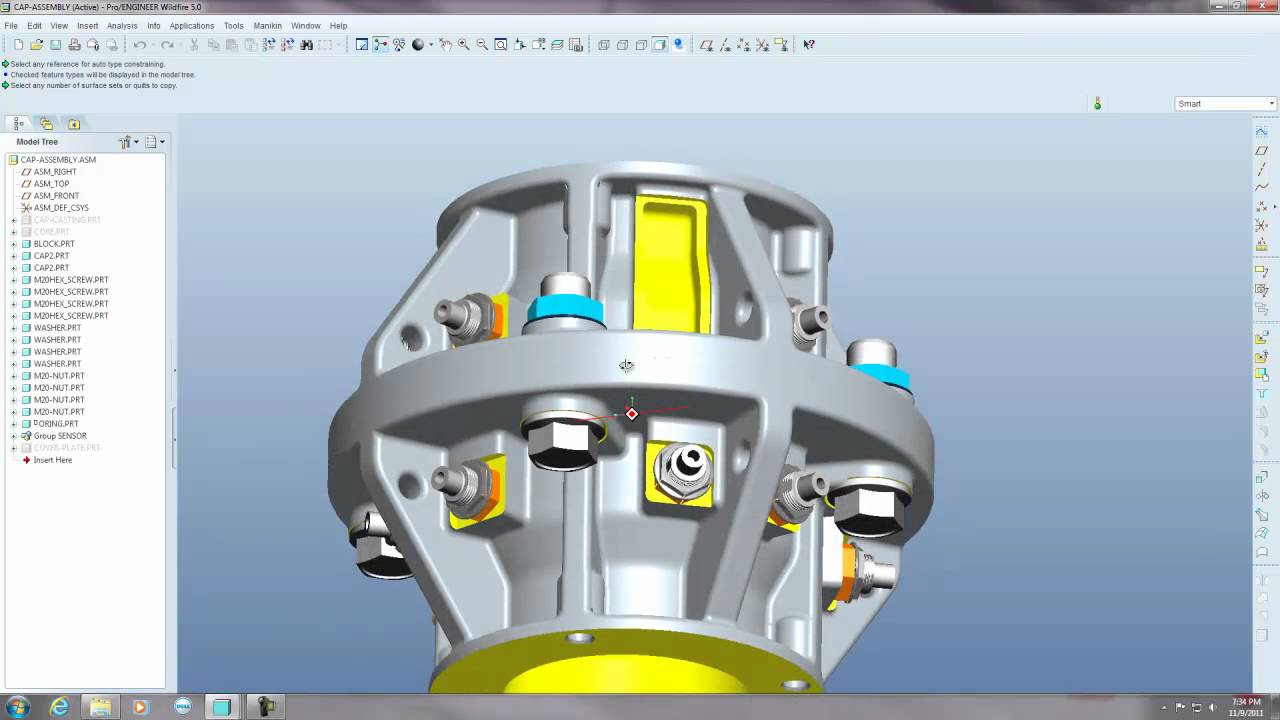Select the ASM_FRONT datum plane
Screen dimensions: 1280x720
tap(56, 196)
